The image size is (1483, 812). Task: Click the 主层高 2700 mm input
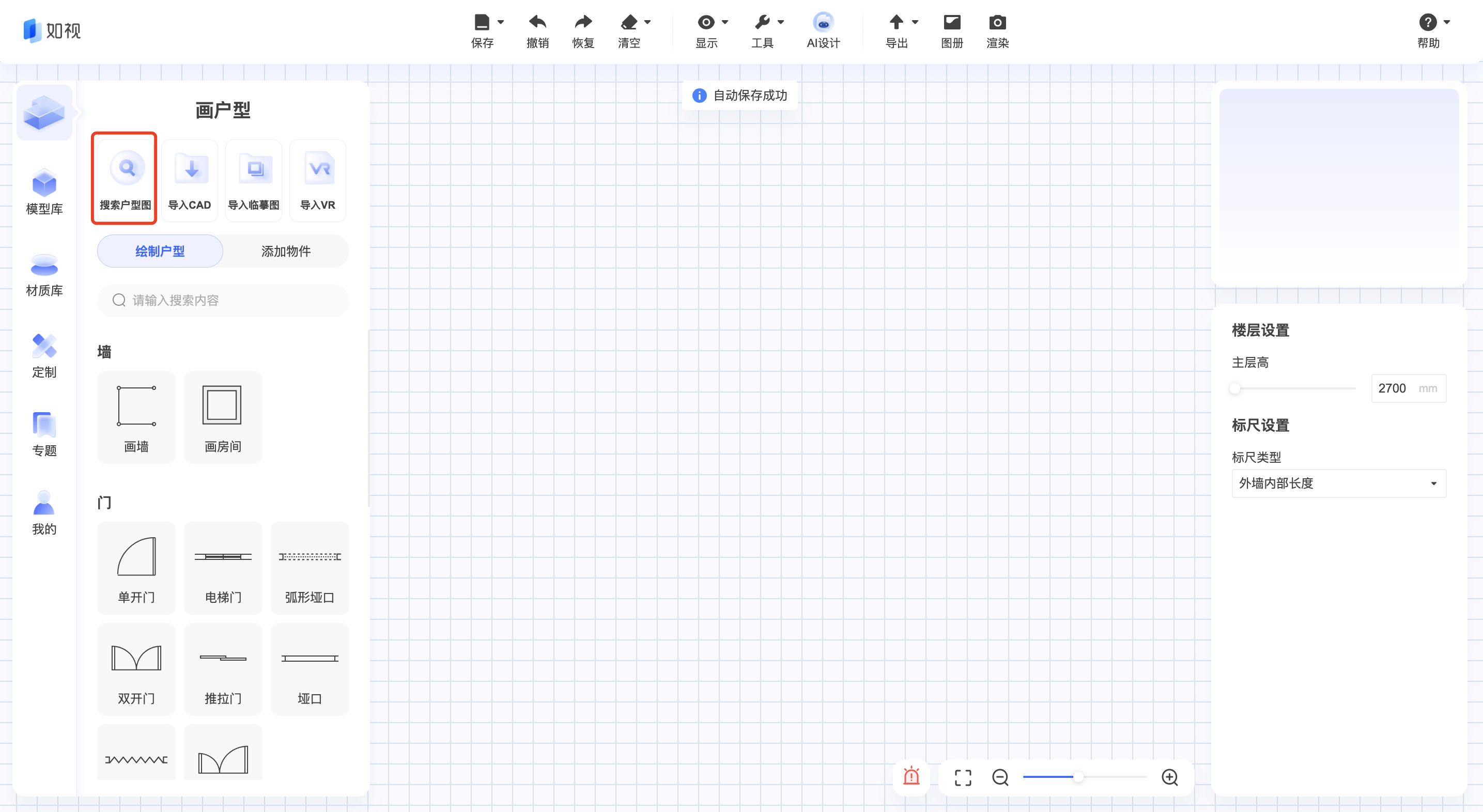tap(1408, 388)
